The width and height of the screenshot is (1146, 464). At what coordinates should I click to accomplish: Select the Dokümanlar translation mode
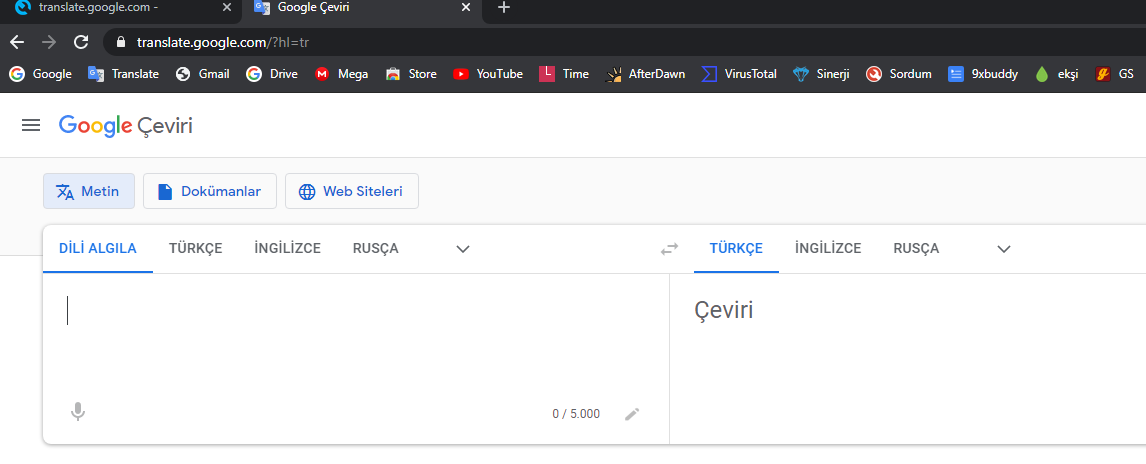click(210, 191)
